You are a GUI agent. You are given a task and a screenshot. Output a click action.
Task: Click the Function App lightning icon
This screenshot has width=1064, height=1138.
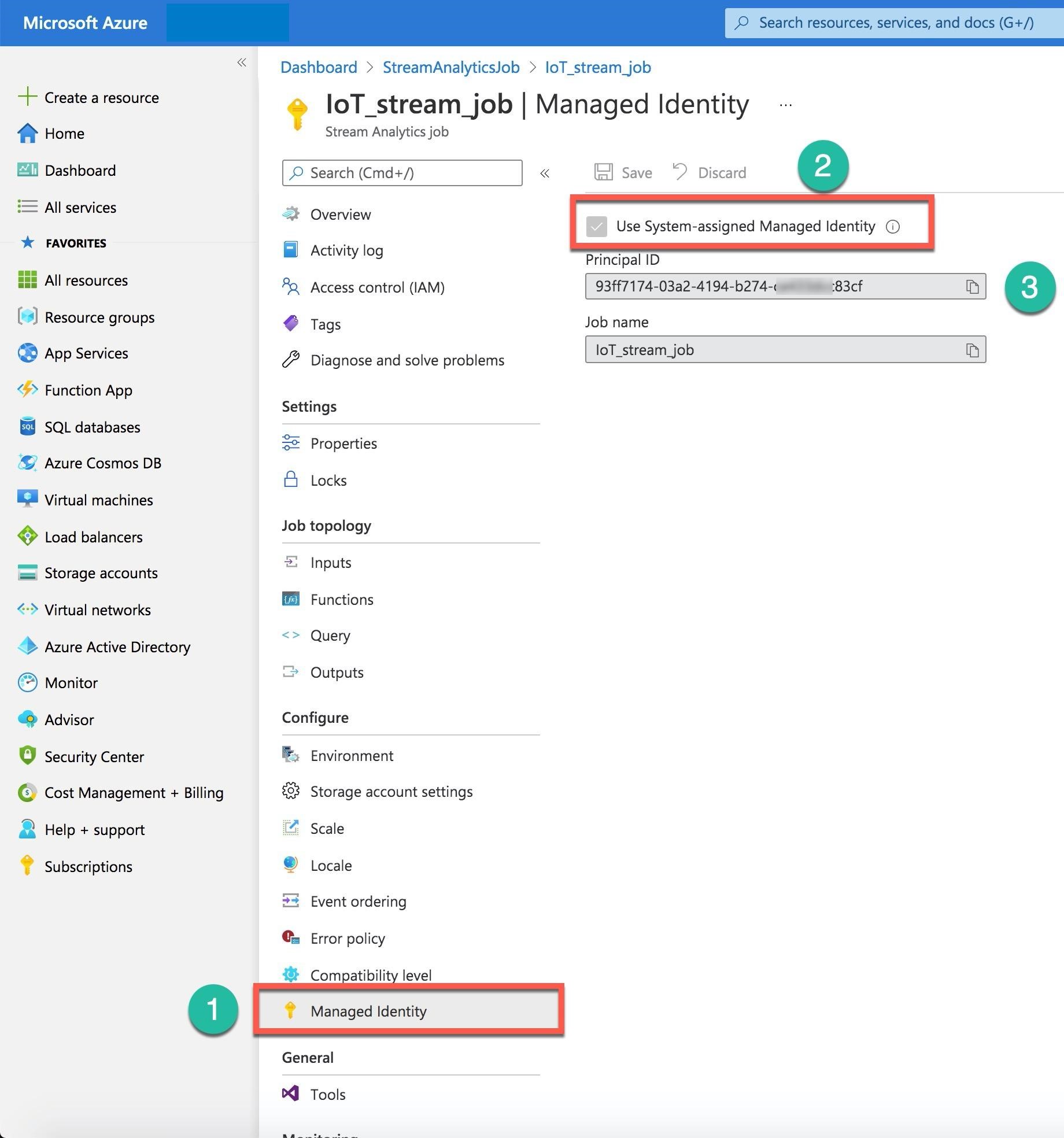coord(27,390)
